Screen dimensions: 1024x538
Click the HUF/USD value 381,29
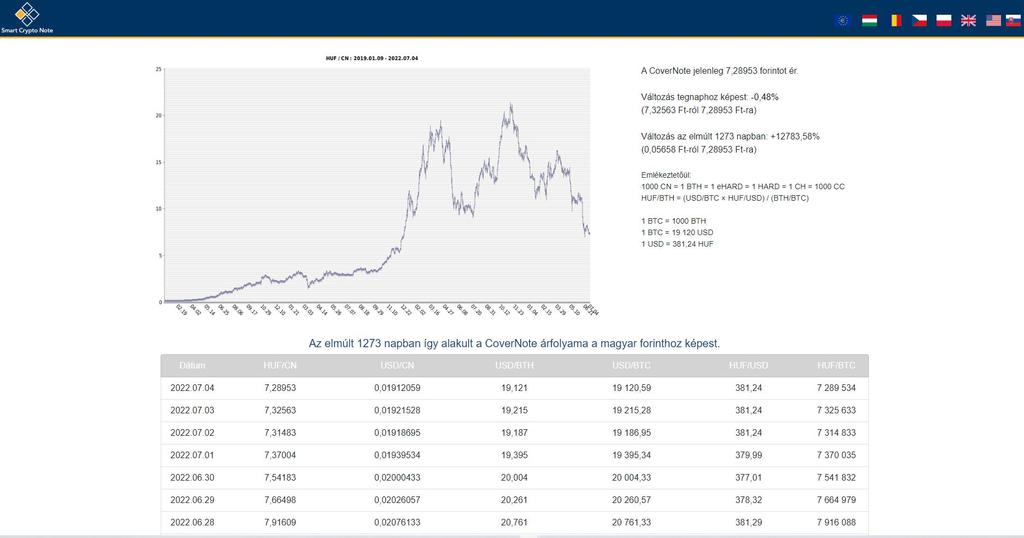coord(748,522)
